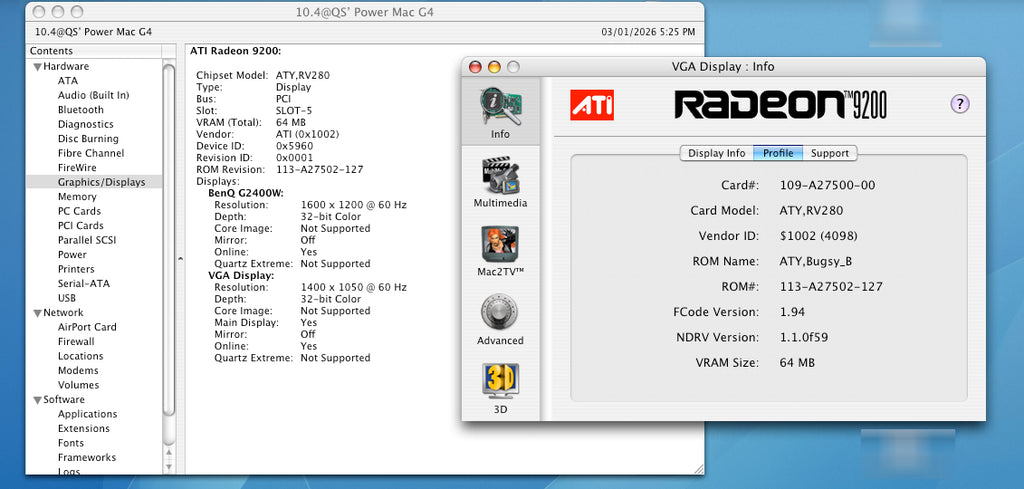Click the Vendor ID value $1002 (4098)
The height and width of the screenshot is (489, 1024).
pos(818,236)
